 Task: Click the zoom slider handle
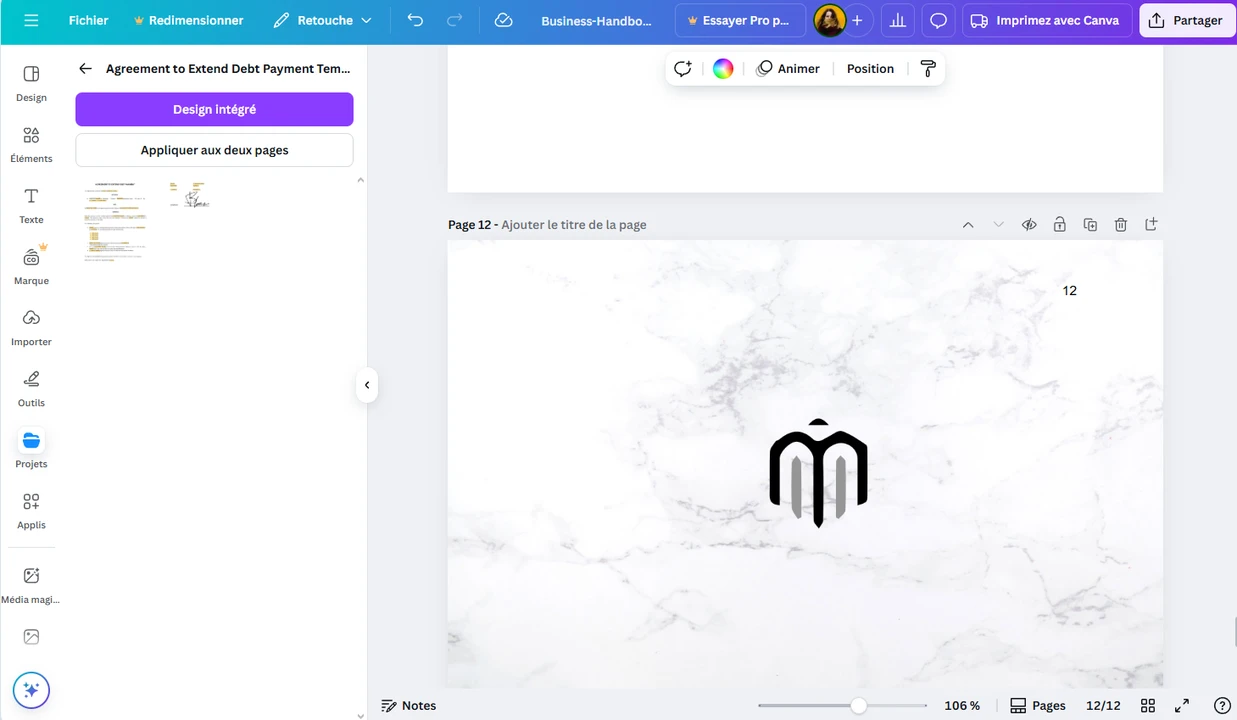click(858, 706)
